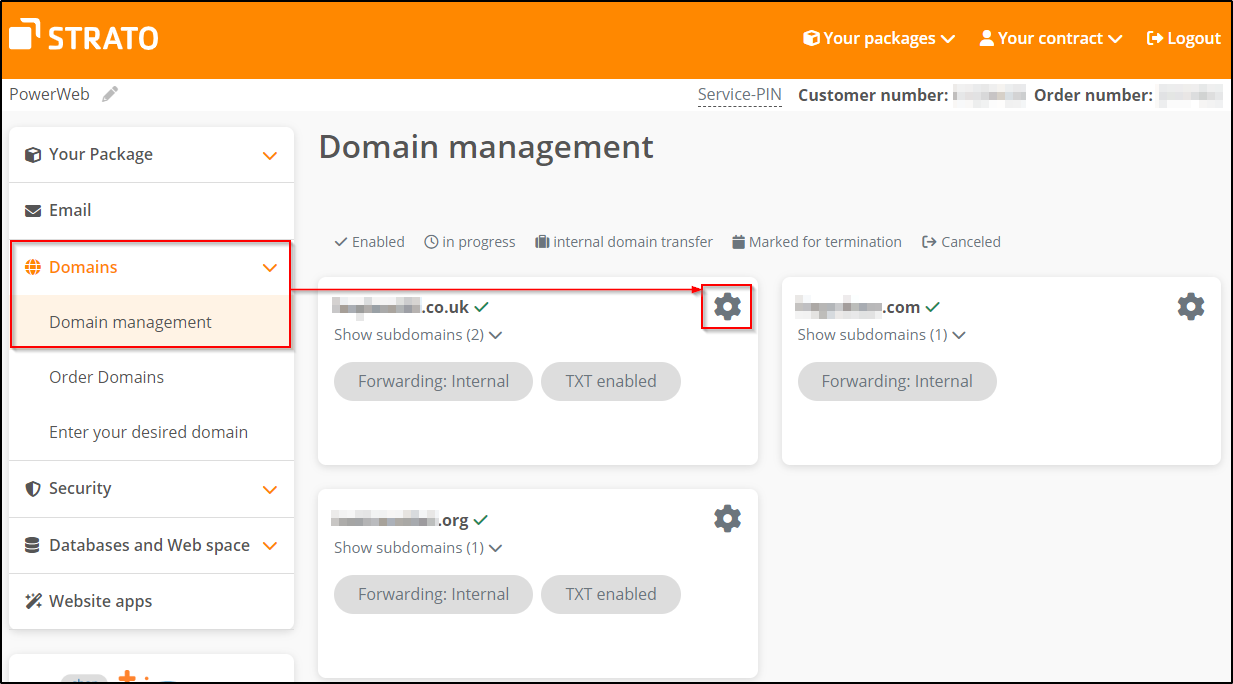Viewport: 1233px width, 684px height.
Task: Open settings gear for the .org domain
Action: coord(727,518)
